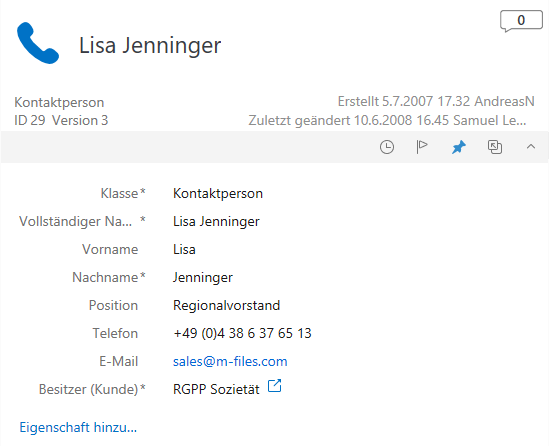Click the Lisa Jenninger title heading
The height and width of the screenshot is (446, 549).
(x=150, y=45)
